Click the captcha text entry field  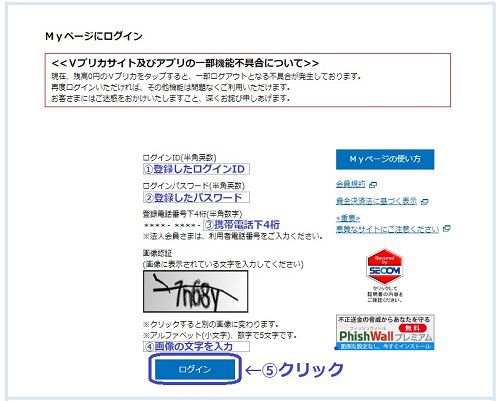click(196, 346)
